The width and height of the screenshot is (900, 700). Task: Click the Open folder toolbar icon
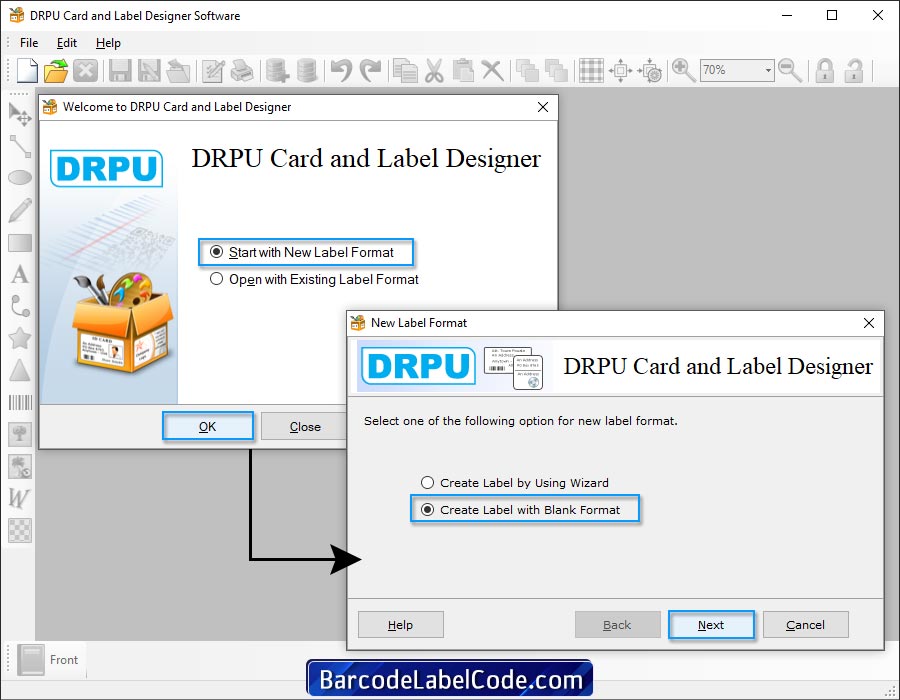(56, 71)
